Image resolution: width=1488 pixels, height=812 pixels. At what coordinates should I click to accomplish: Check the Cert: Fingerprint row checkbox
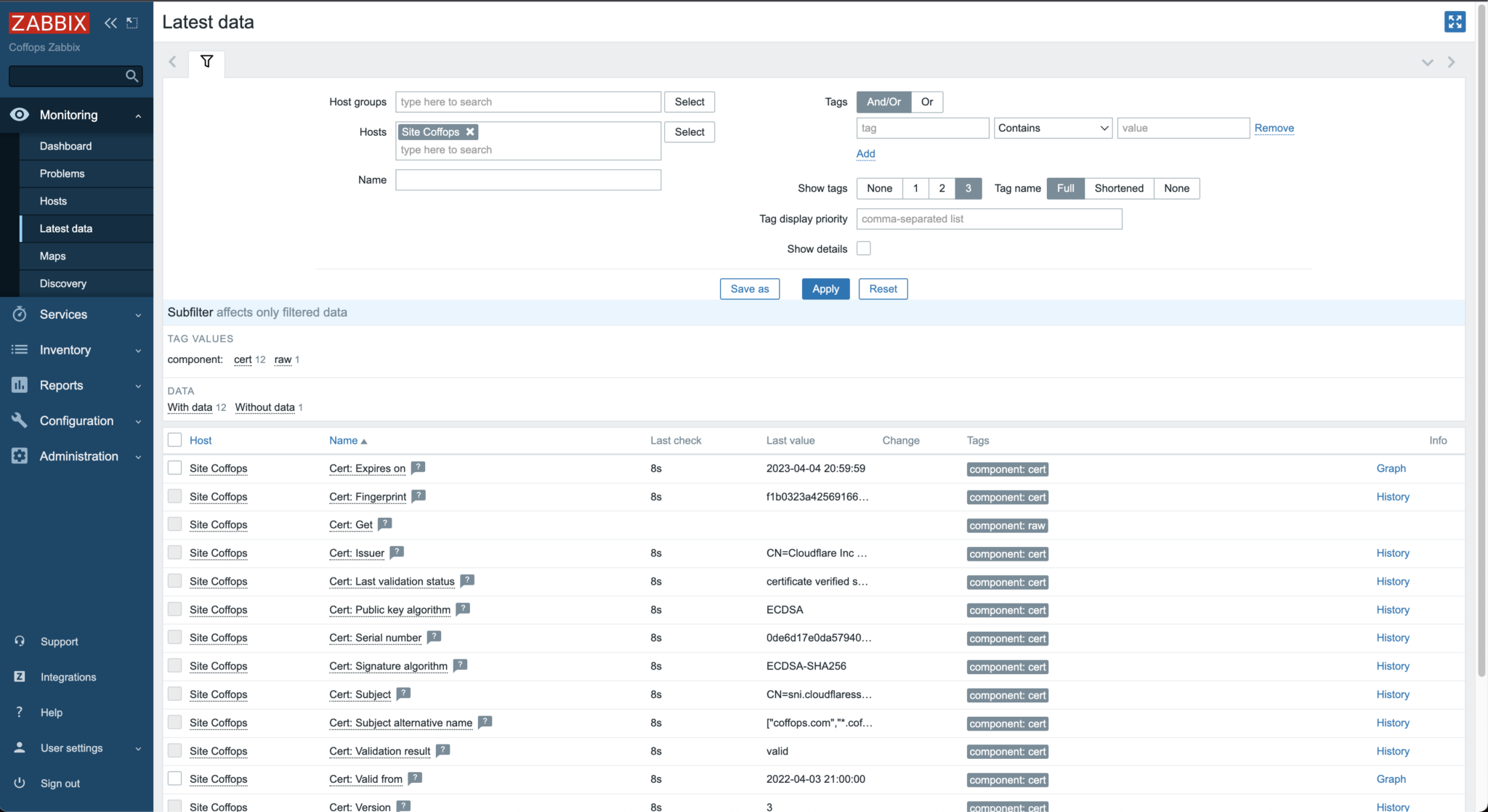[x=174, y=496]
